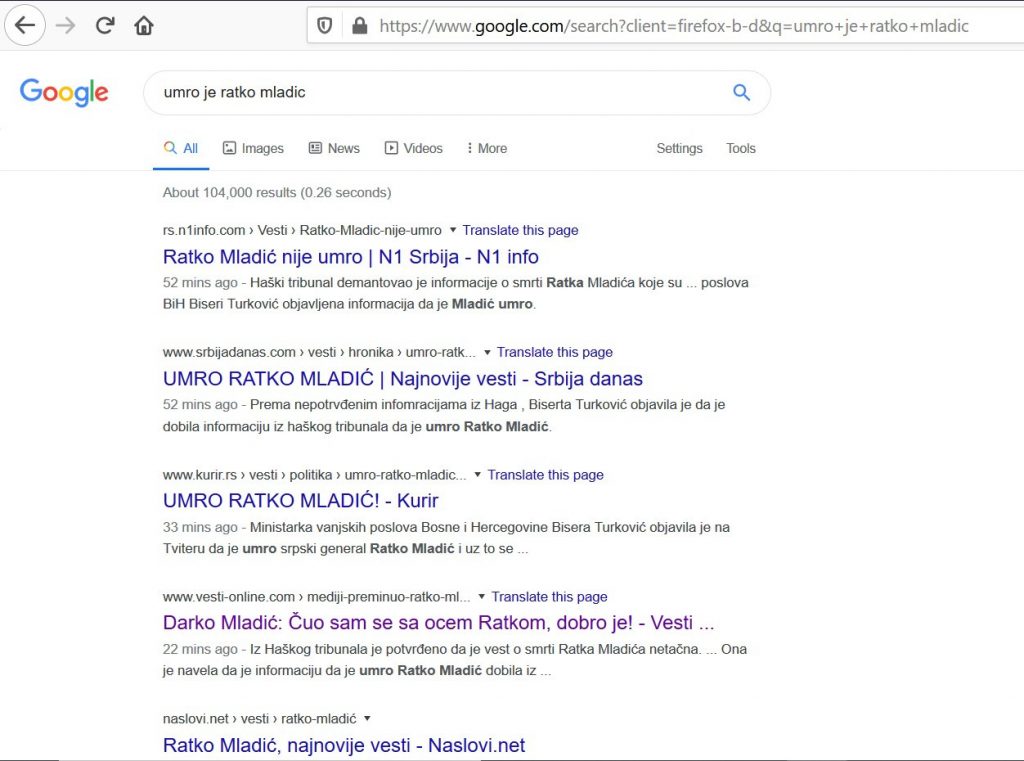This screenshot has height=761, width=1024.
Task: Click the www.vesti-online.com breadcrumb URL
Action: coord(317,596)
